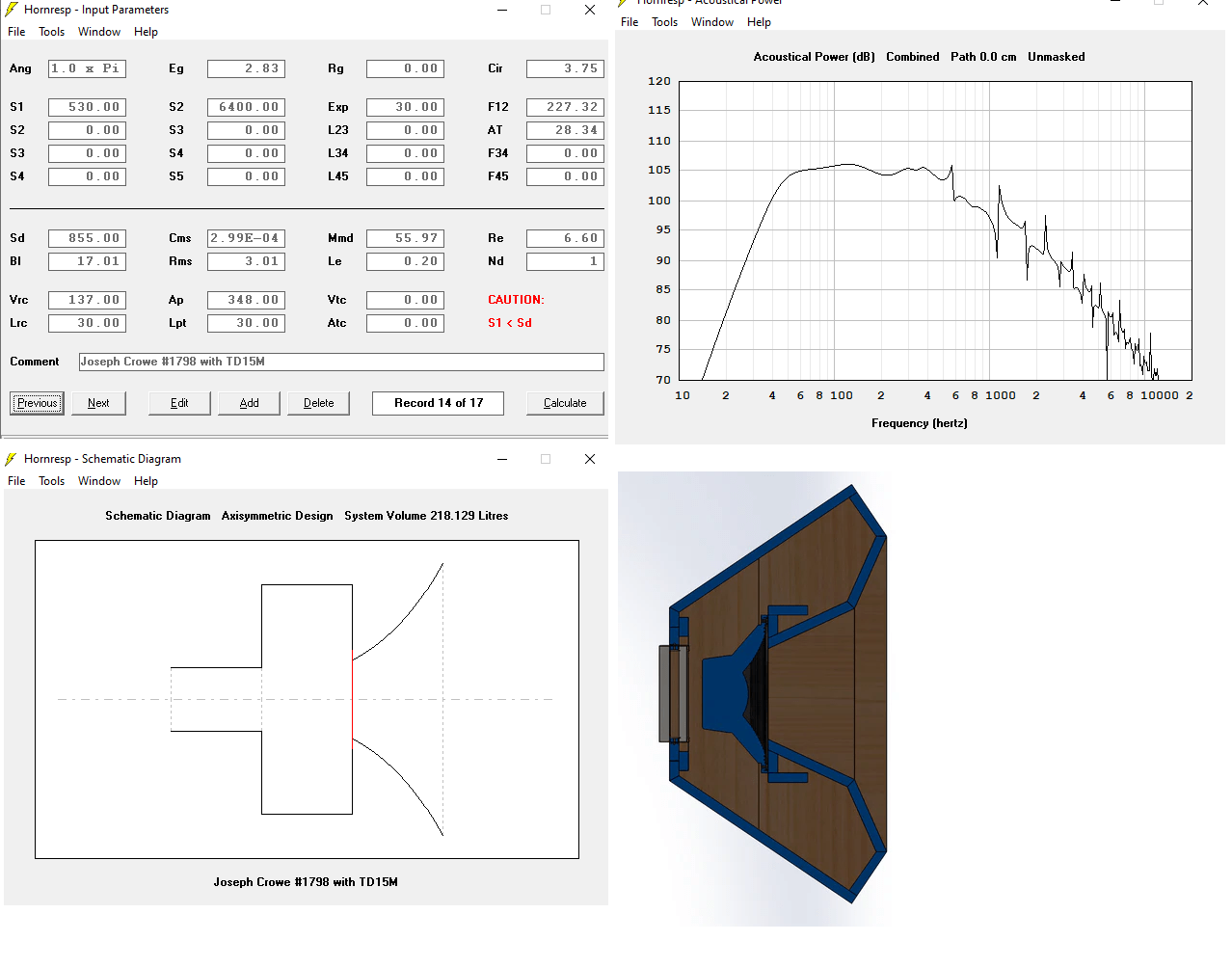Click the Record 14 of 17 indicator
1232x968 pixels.
[x=438, y=403]
